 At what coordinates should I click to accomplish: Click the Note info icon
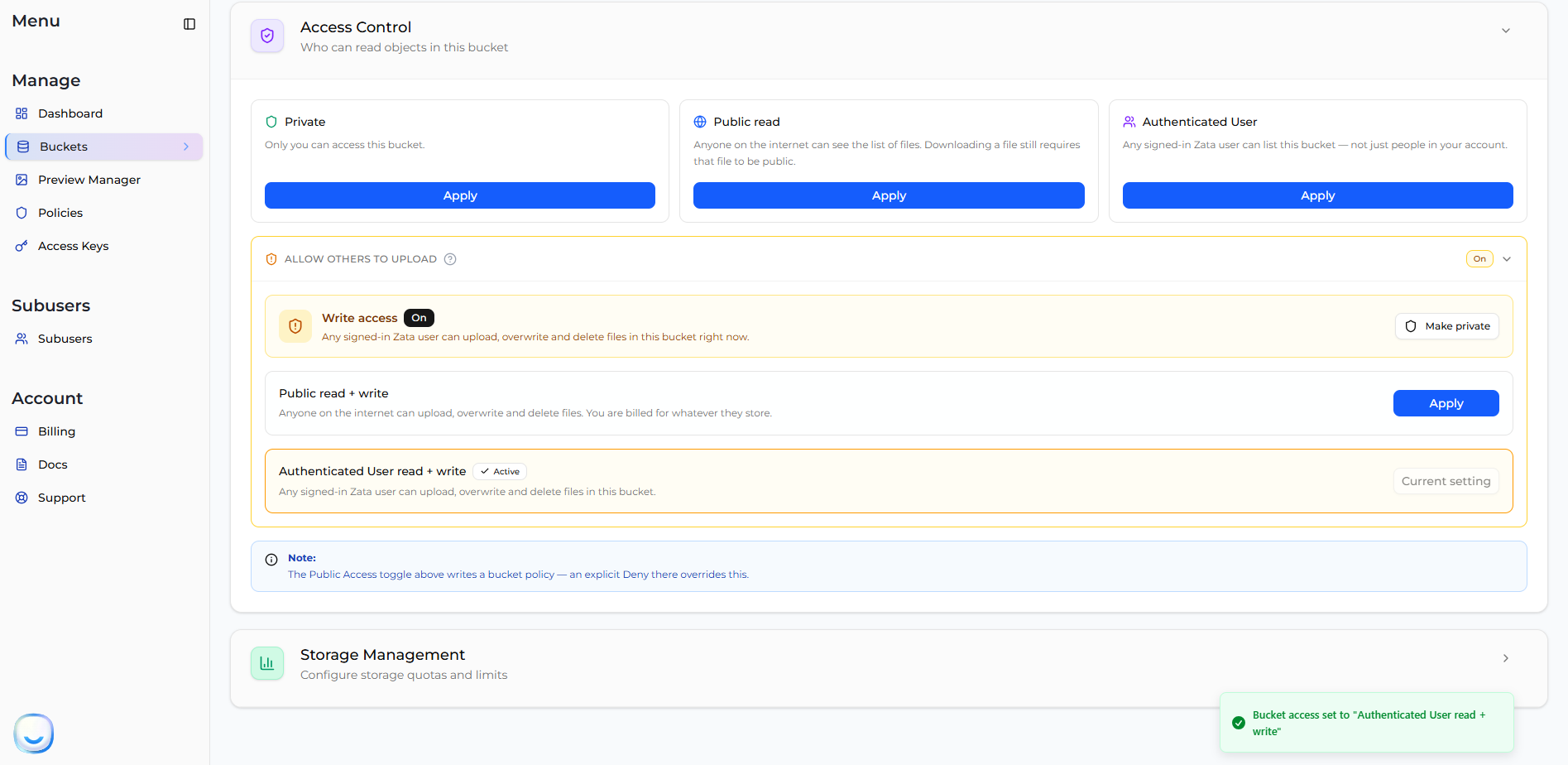coord(271,560)
